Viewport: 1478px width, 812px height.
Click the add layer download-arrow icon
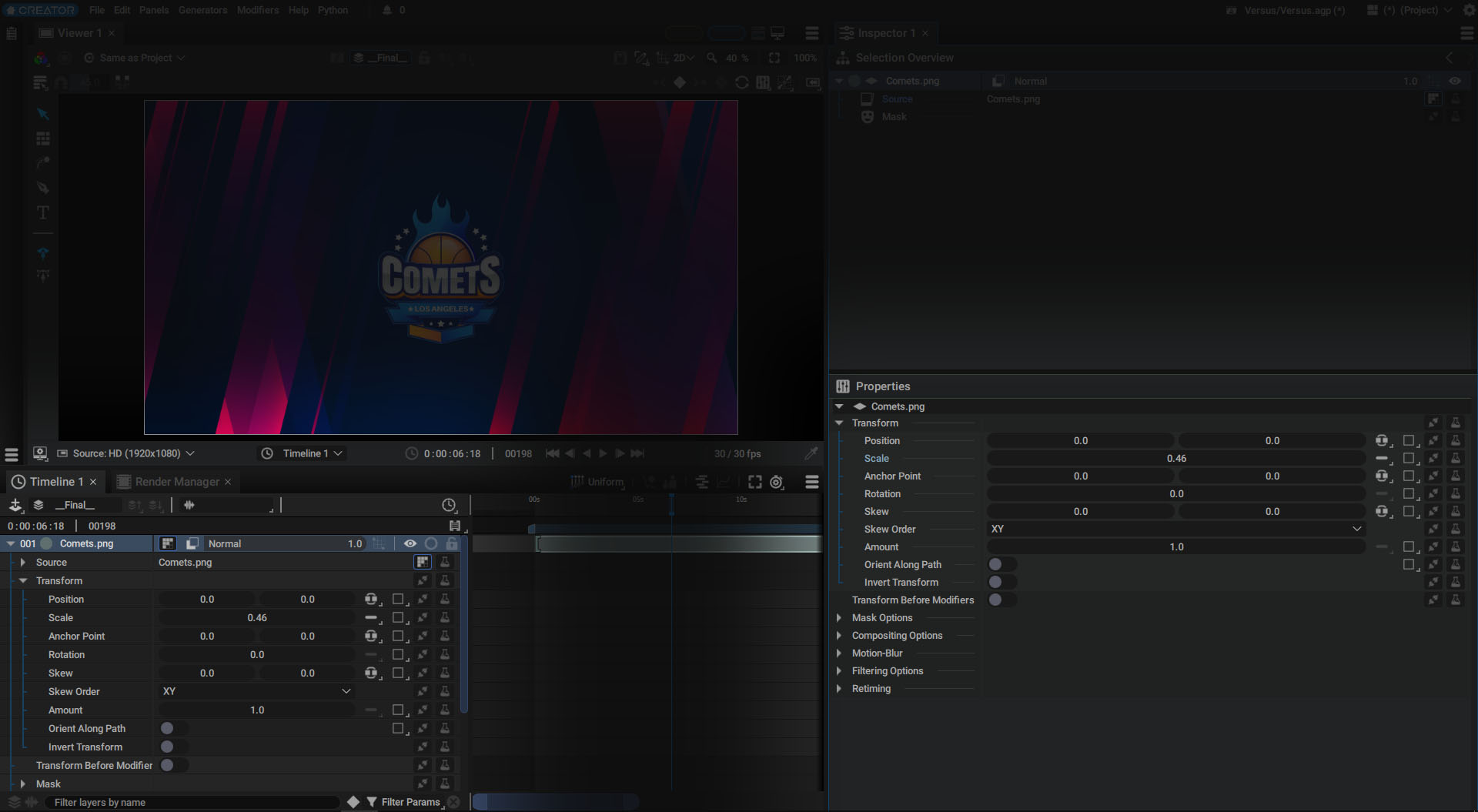[15, 505]
